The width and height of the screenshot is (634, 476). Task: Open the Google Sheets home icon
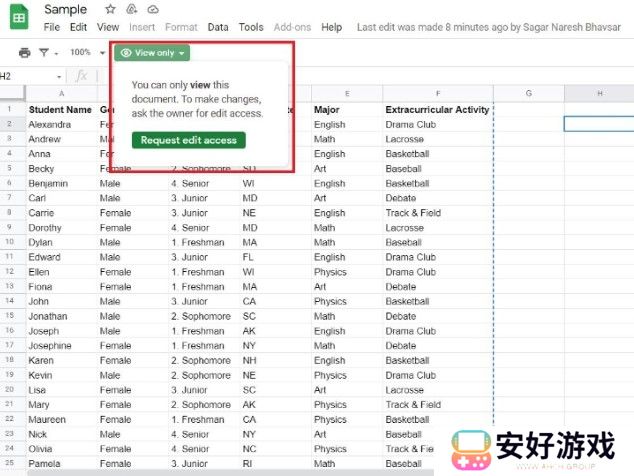point(19,17)
